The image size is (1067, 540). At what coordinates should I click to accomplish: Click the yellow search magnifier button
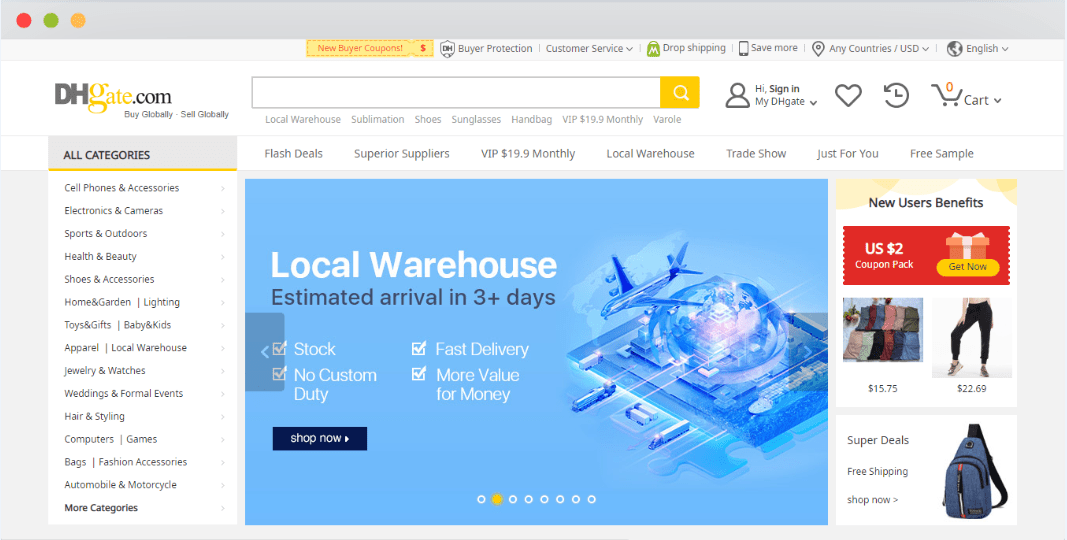679,92
